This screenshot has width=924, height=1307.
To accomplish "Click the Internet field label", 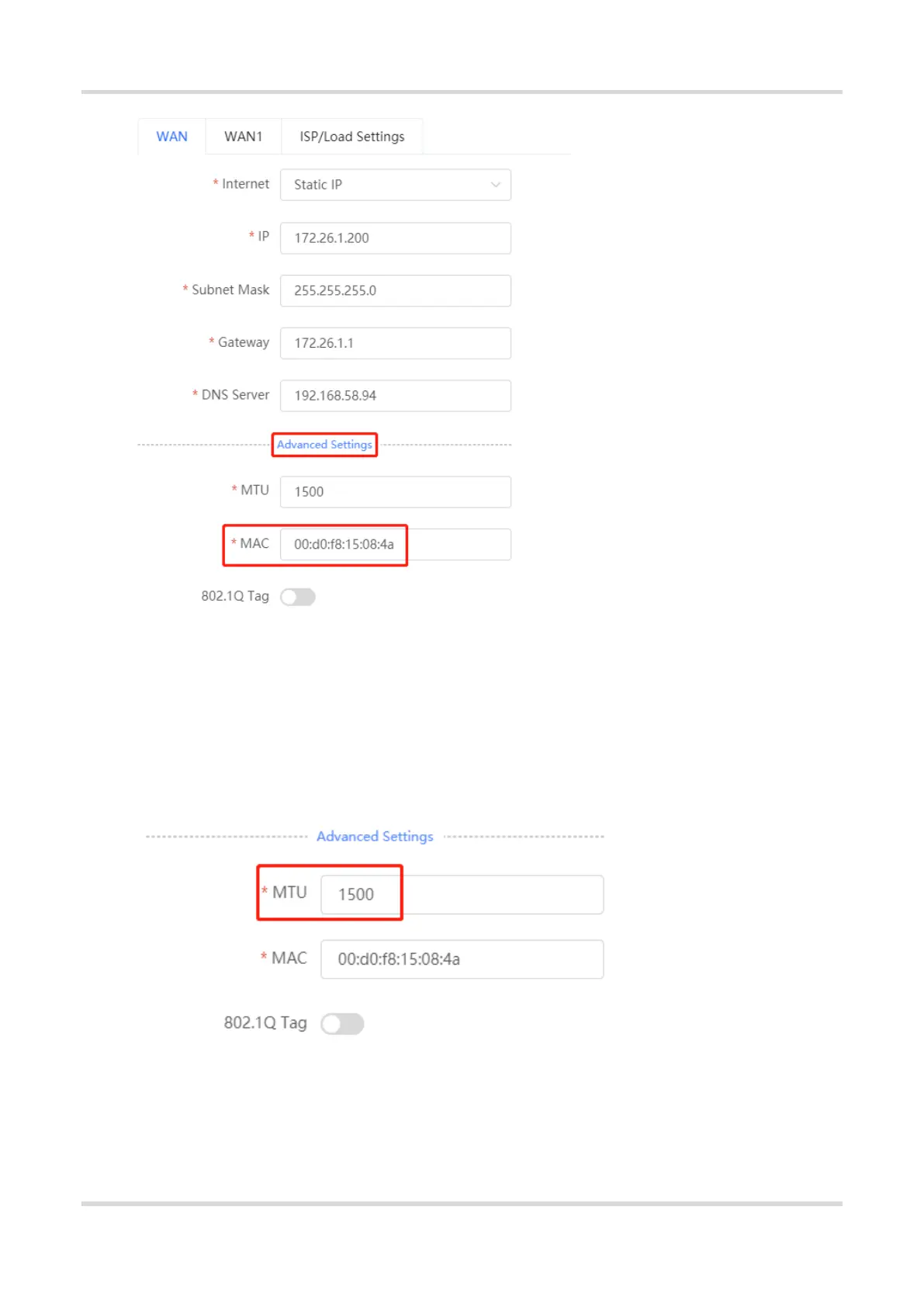I will click(245, 184).
